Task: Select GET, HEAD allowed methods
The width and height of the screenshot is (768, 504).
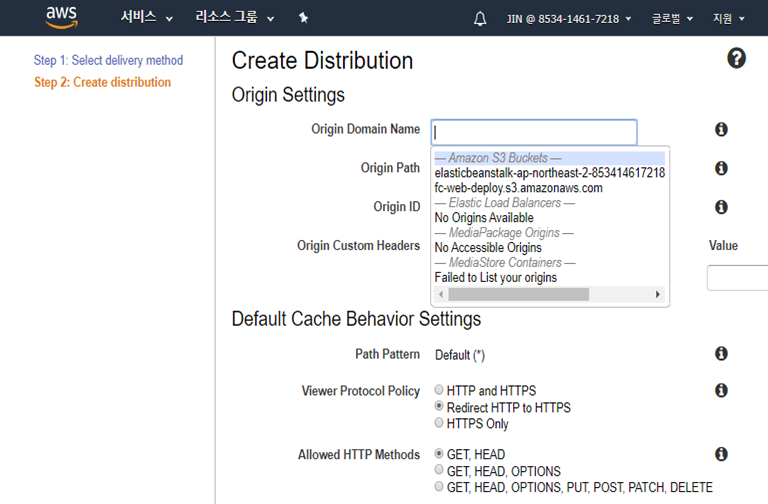Action: tap(439, 454)
